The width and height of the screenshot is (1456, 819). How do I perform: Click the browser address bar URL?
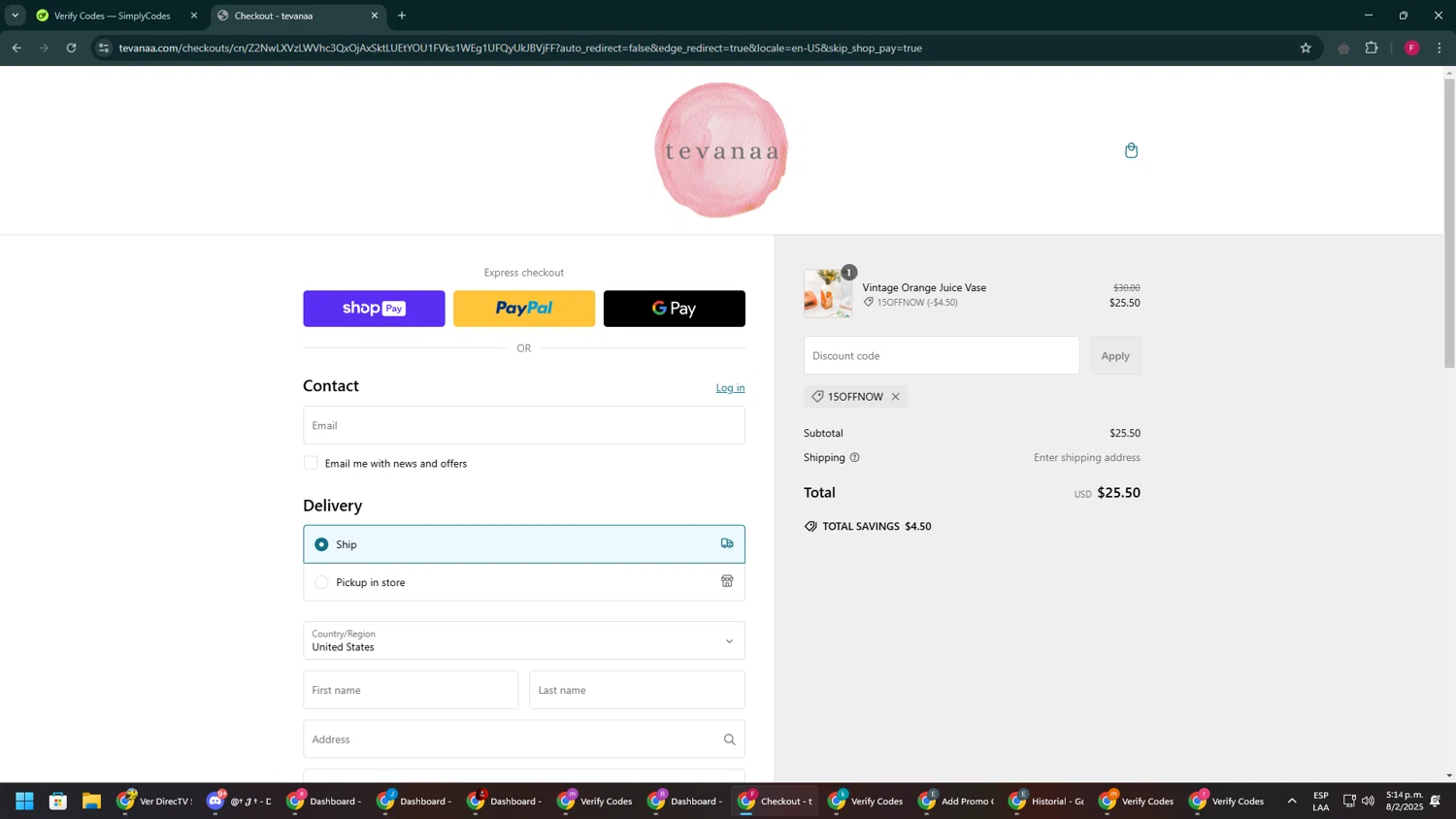click(x=520, y=48)
